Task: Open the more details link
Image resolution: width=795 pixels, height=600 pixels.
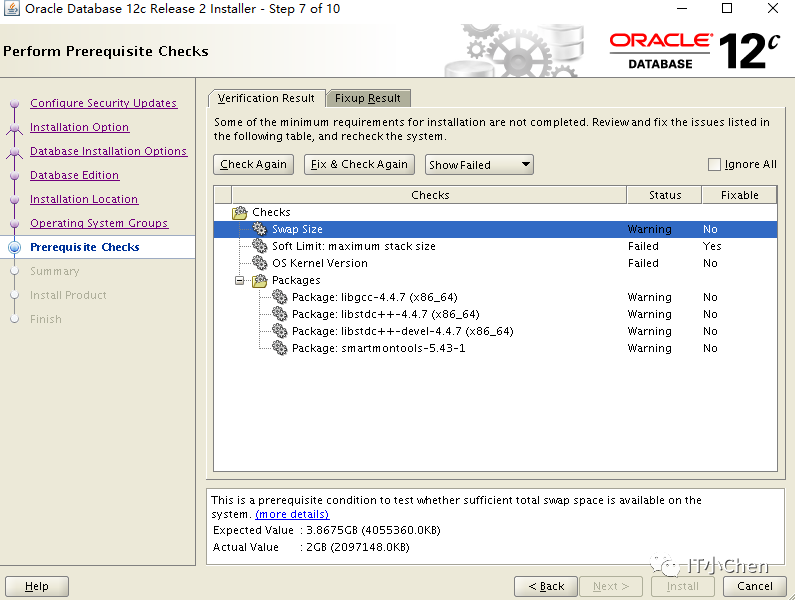Action: pos(293,514)
